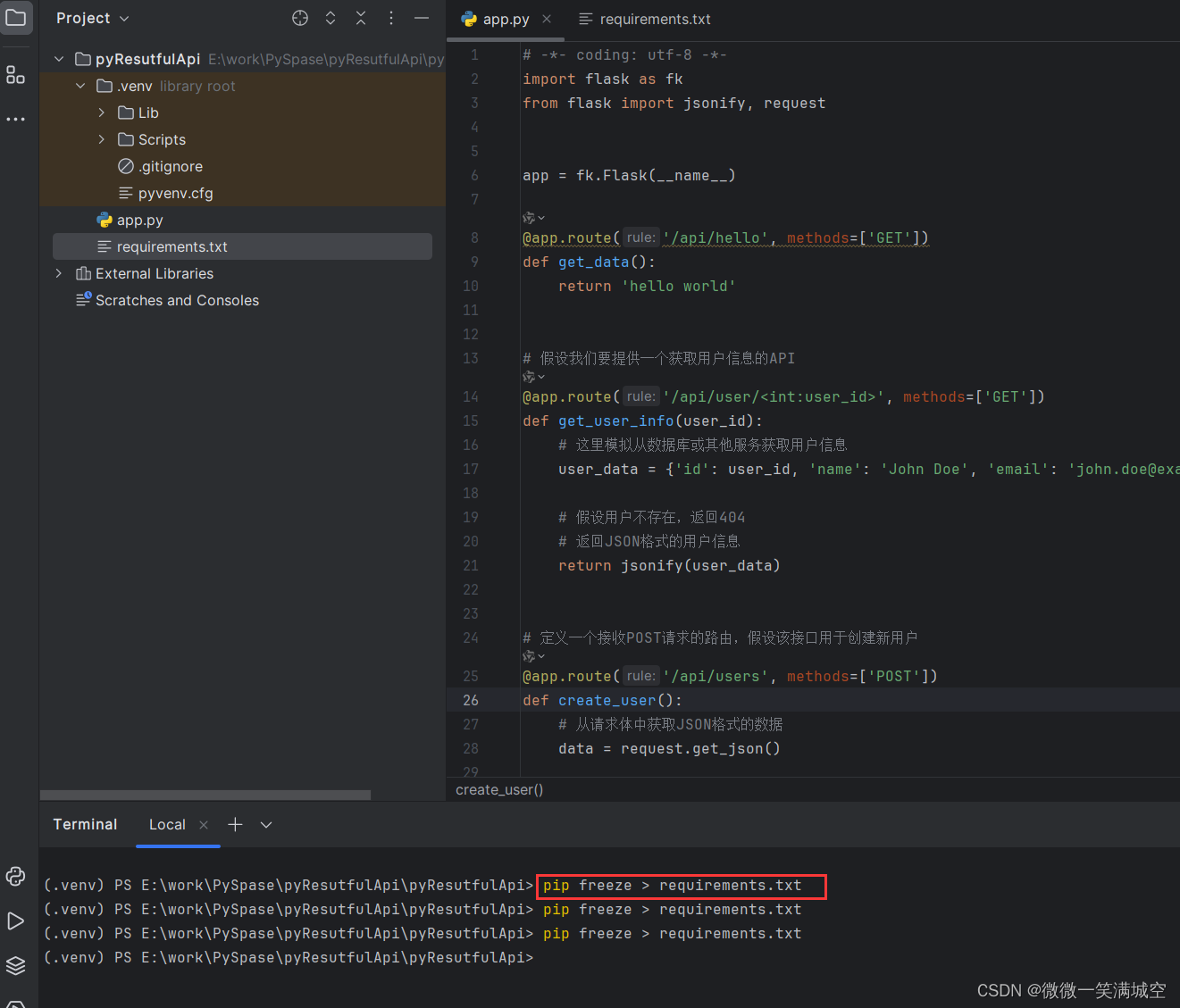The image size is (1180, 1008).
Task: Select pyvenv.cfg file in project tree
Action: click(x=166, y=193)
